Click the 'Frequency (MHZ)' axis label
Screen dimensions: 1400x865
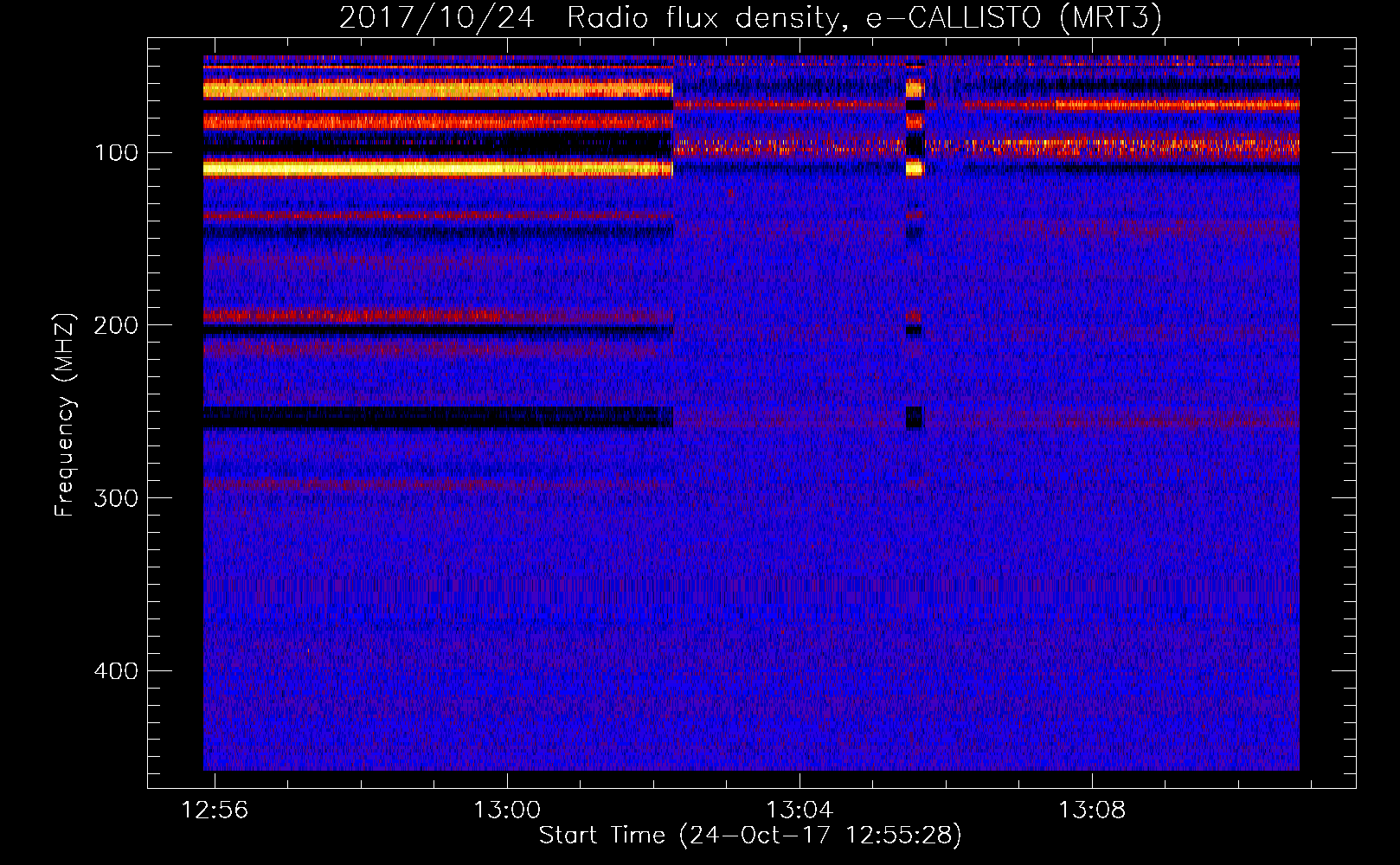65,415
